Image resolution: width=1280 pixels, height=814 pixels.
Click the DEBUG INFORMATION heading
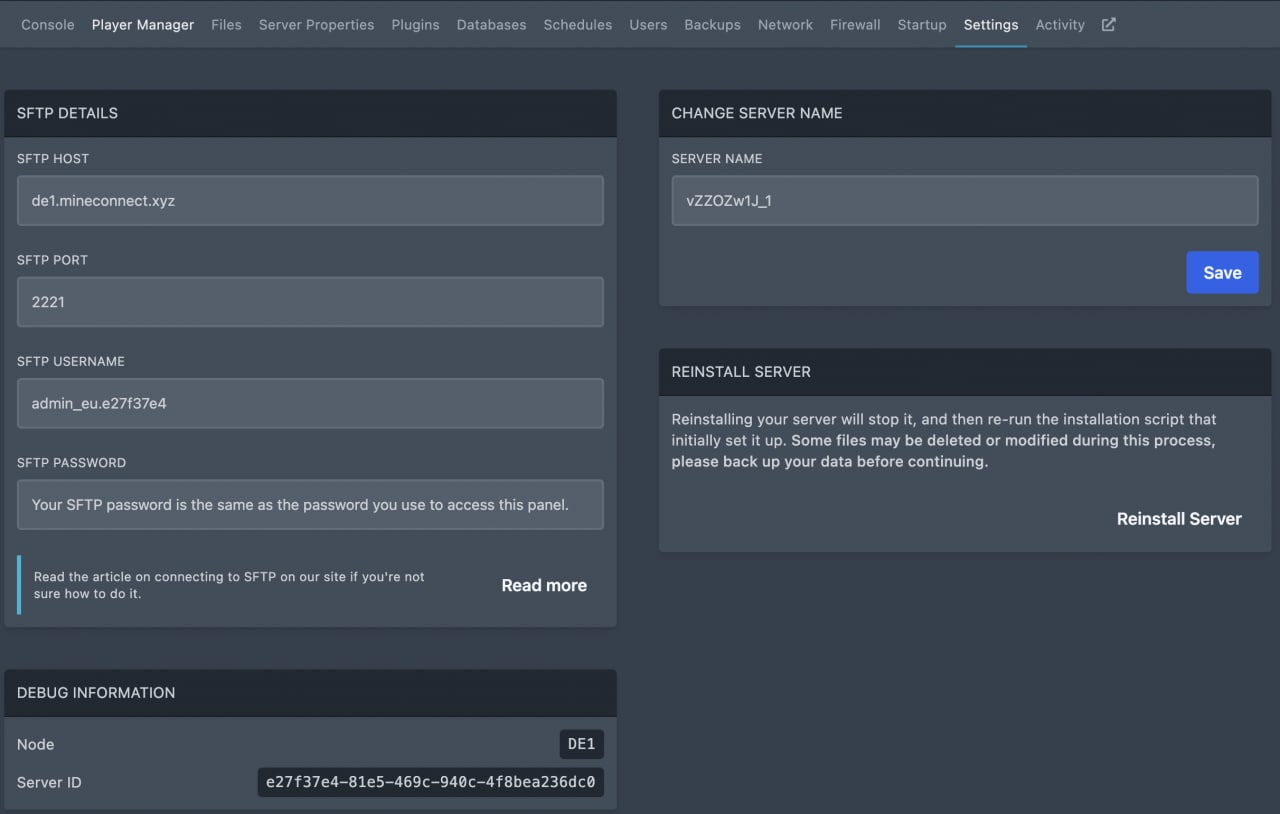coord(96,692)
